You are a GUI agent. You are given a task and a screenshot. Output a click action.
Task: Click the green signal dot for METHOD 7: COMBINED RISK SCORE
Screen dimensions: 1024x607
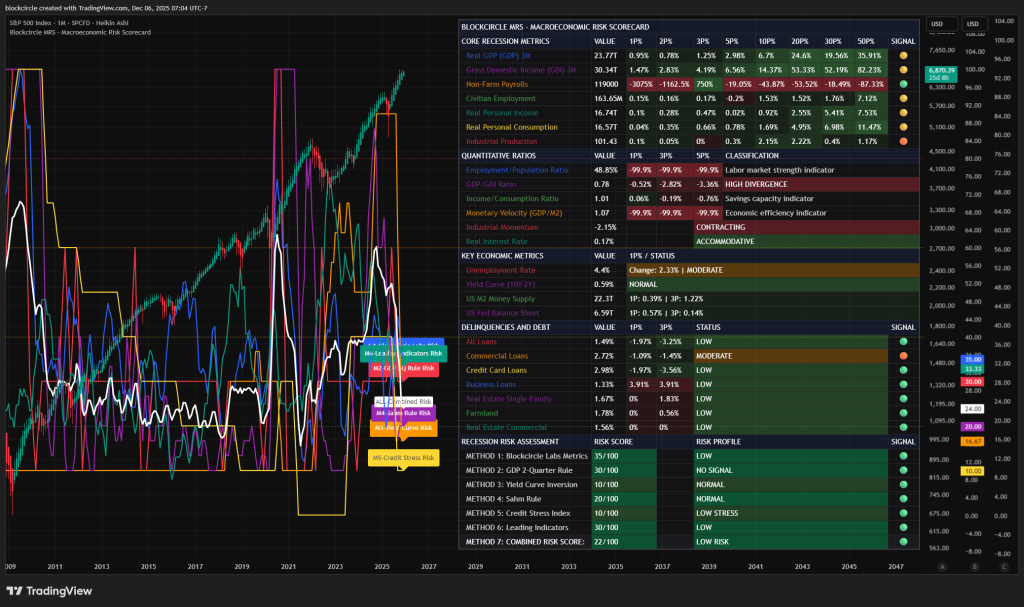(x=903, y=541)
